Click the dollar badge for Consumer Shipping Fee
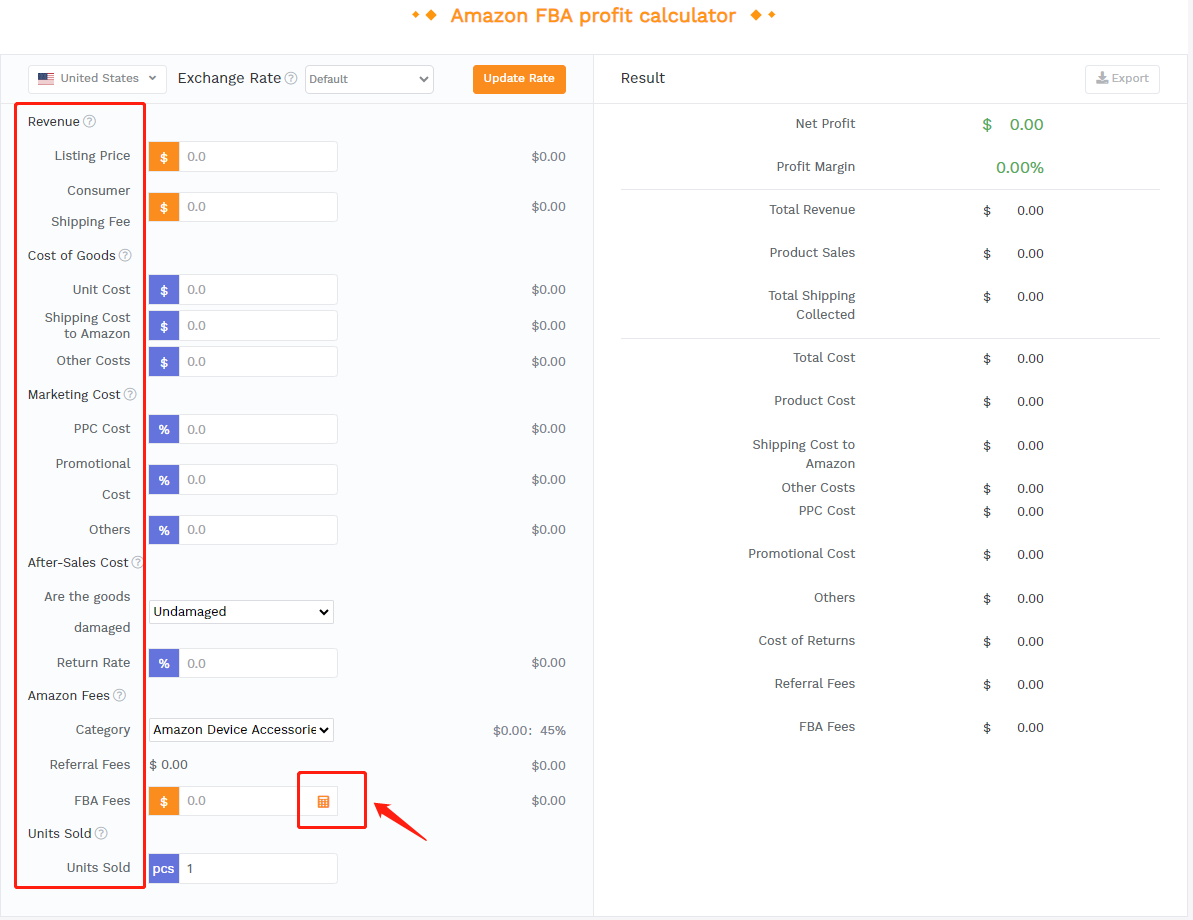The width and height of the screenshot is (1193, 920). [x=164, y=207]
